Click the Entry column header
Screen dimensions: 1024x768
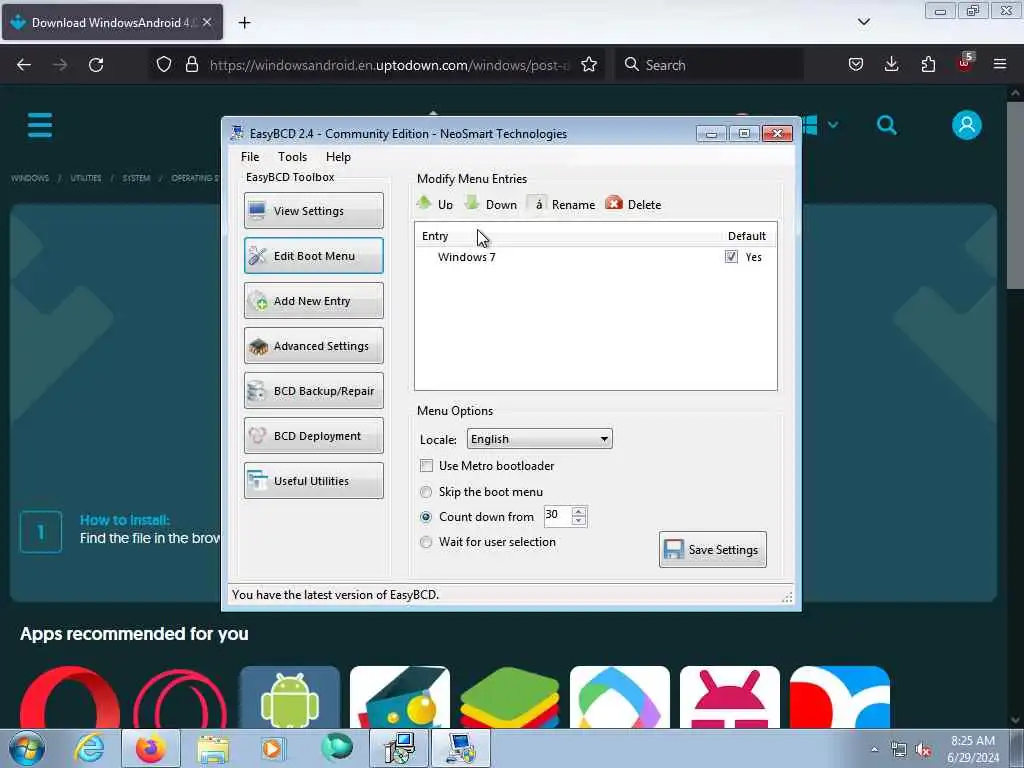(x=435, y=236)
